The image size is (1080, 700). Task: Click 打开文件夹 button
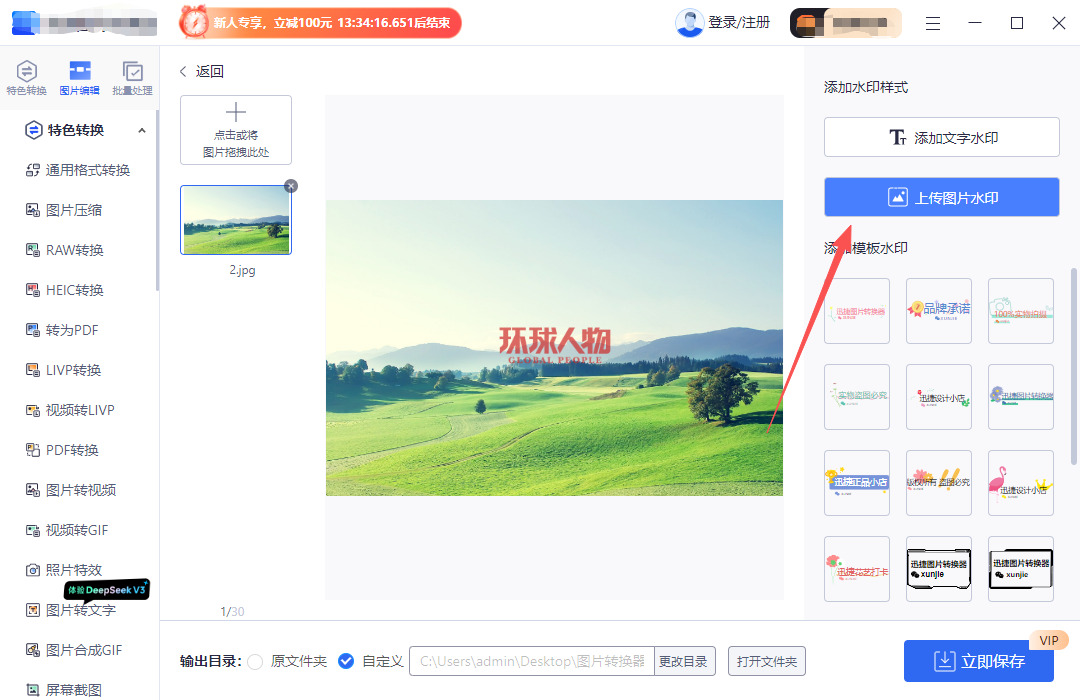(767, 661)
